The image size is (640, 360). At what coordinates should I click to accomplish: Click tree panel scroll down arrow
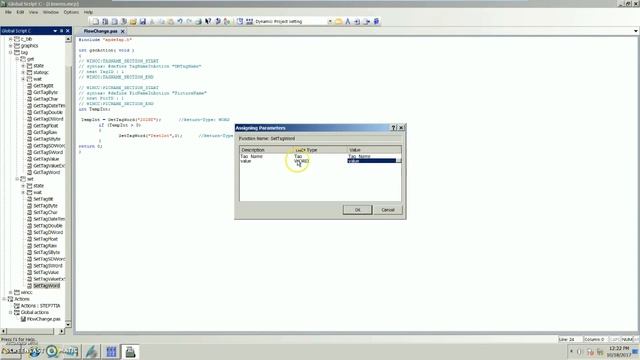point(68,324)
